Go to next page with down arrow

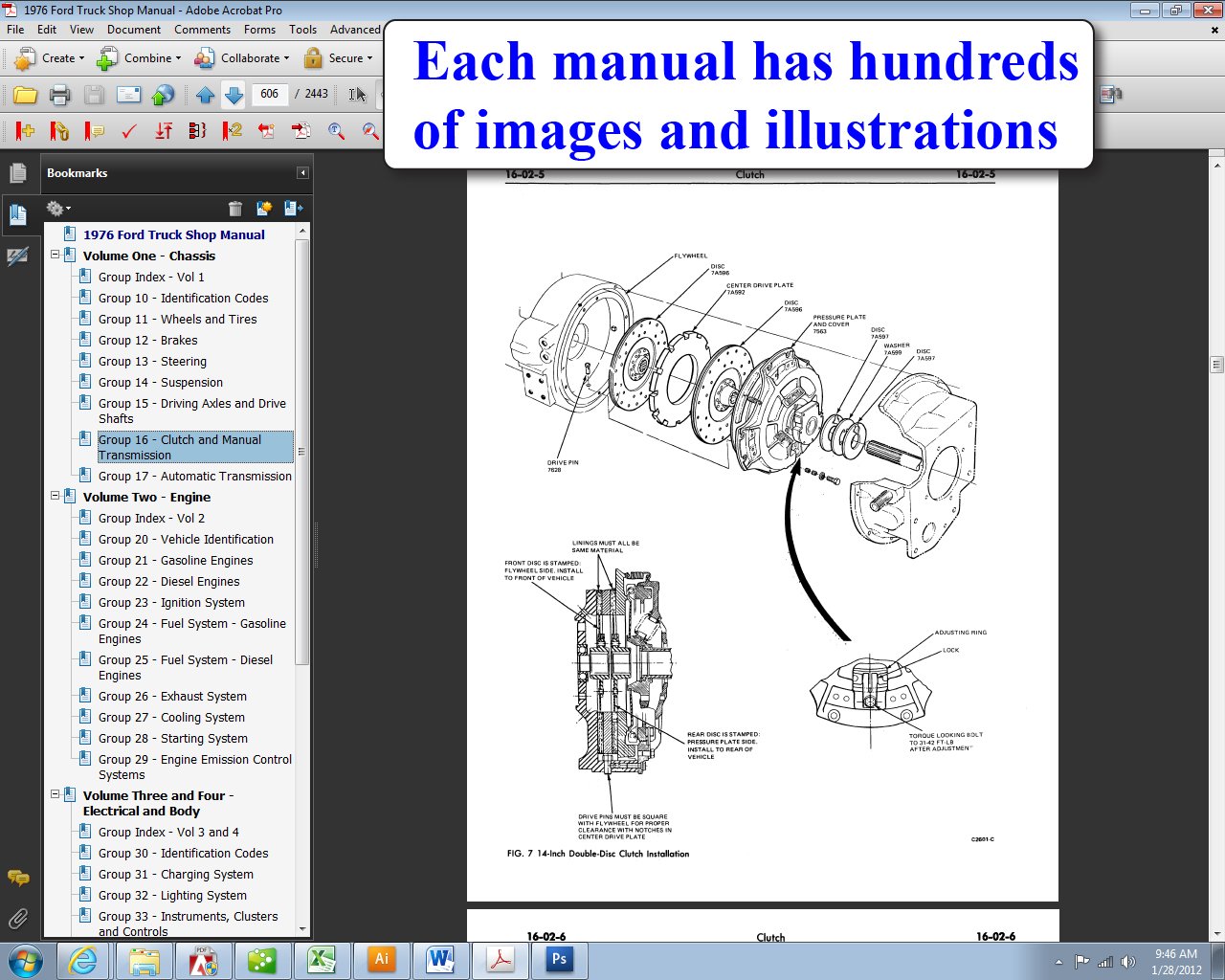234,95
